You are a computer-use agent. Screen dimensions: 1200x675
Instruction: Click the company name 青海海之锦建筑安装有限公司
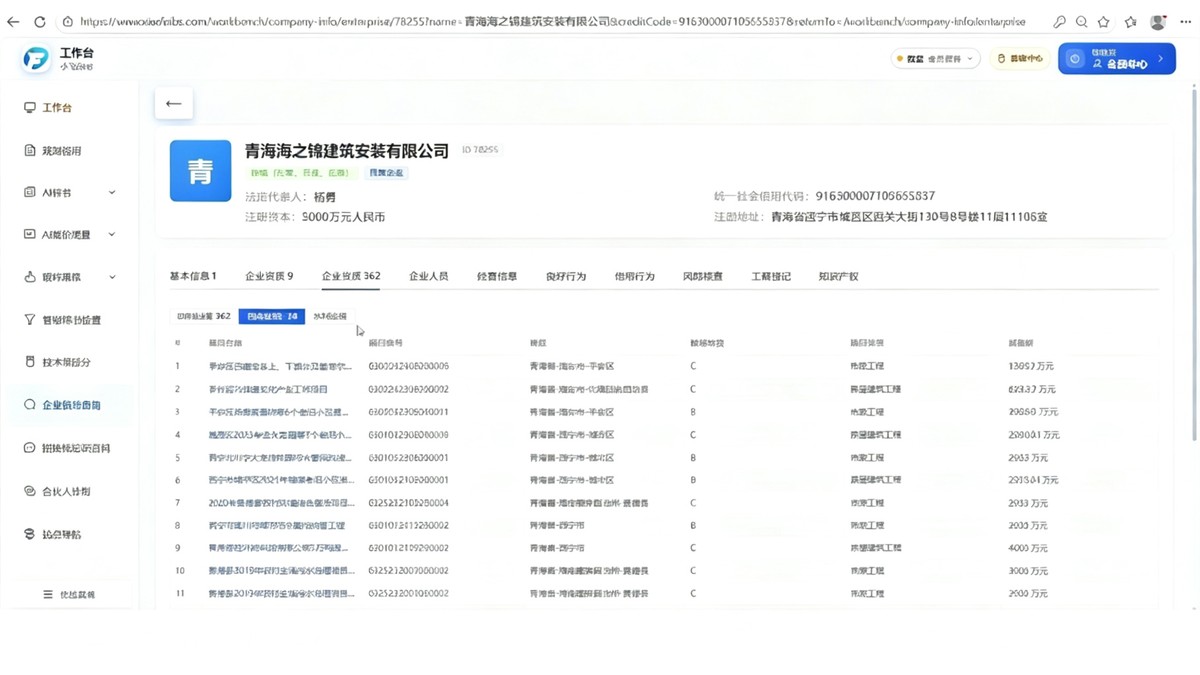tap(347, 151)
